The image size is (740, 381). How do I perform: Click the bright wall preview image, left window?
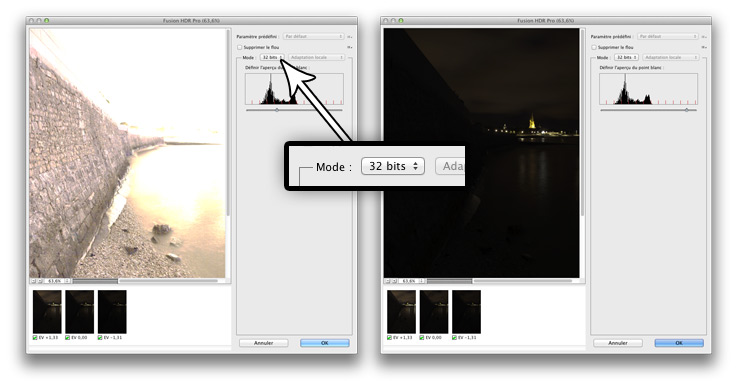[x=127, y=153]
